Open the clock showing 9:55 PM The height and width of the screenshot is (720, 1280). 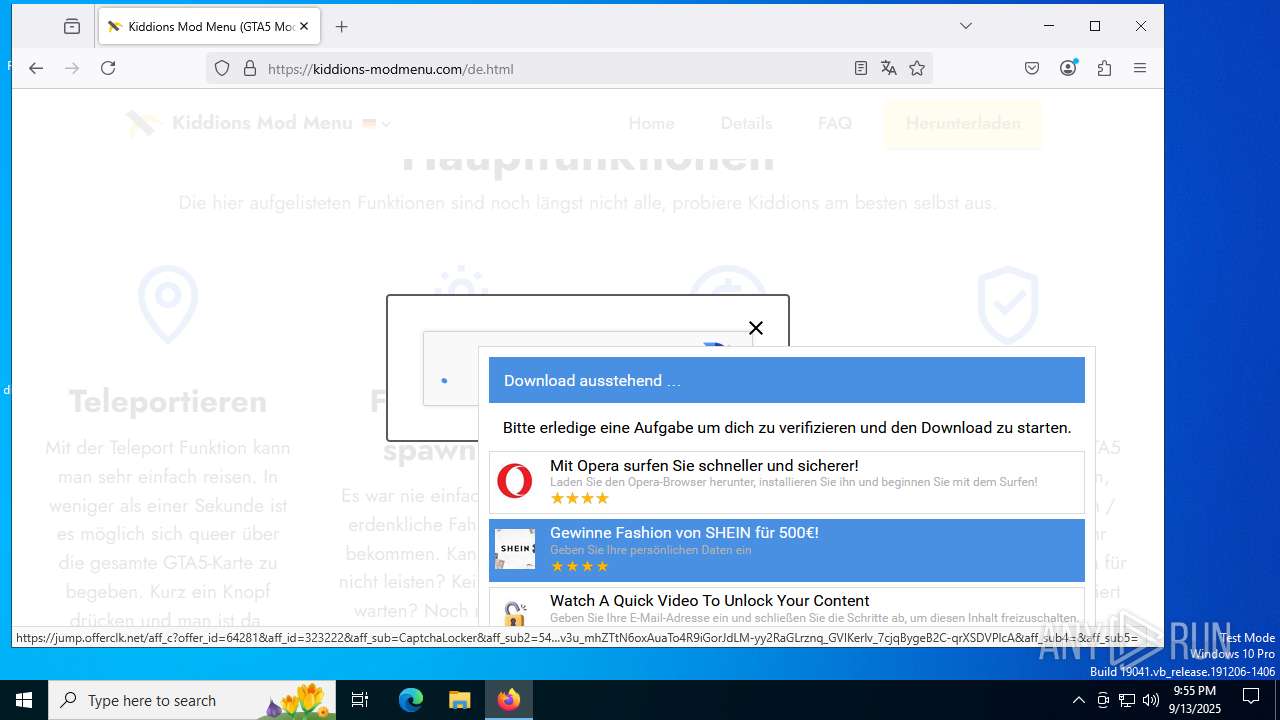(x=1196, y=700)
